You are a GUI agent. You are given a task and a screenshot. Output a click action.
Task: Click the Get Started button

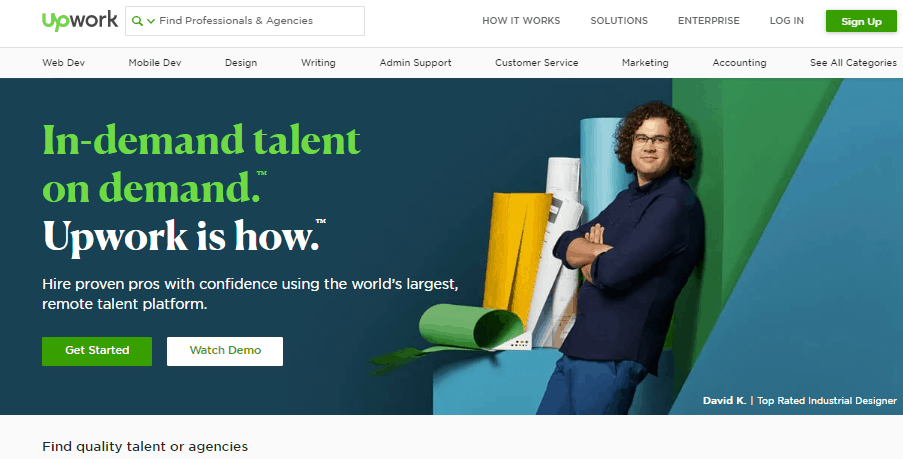pos(97,351)
